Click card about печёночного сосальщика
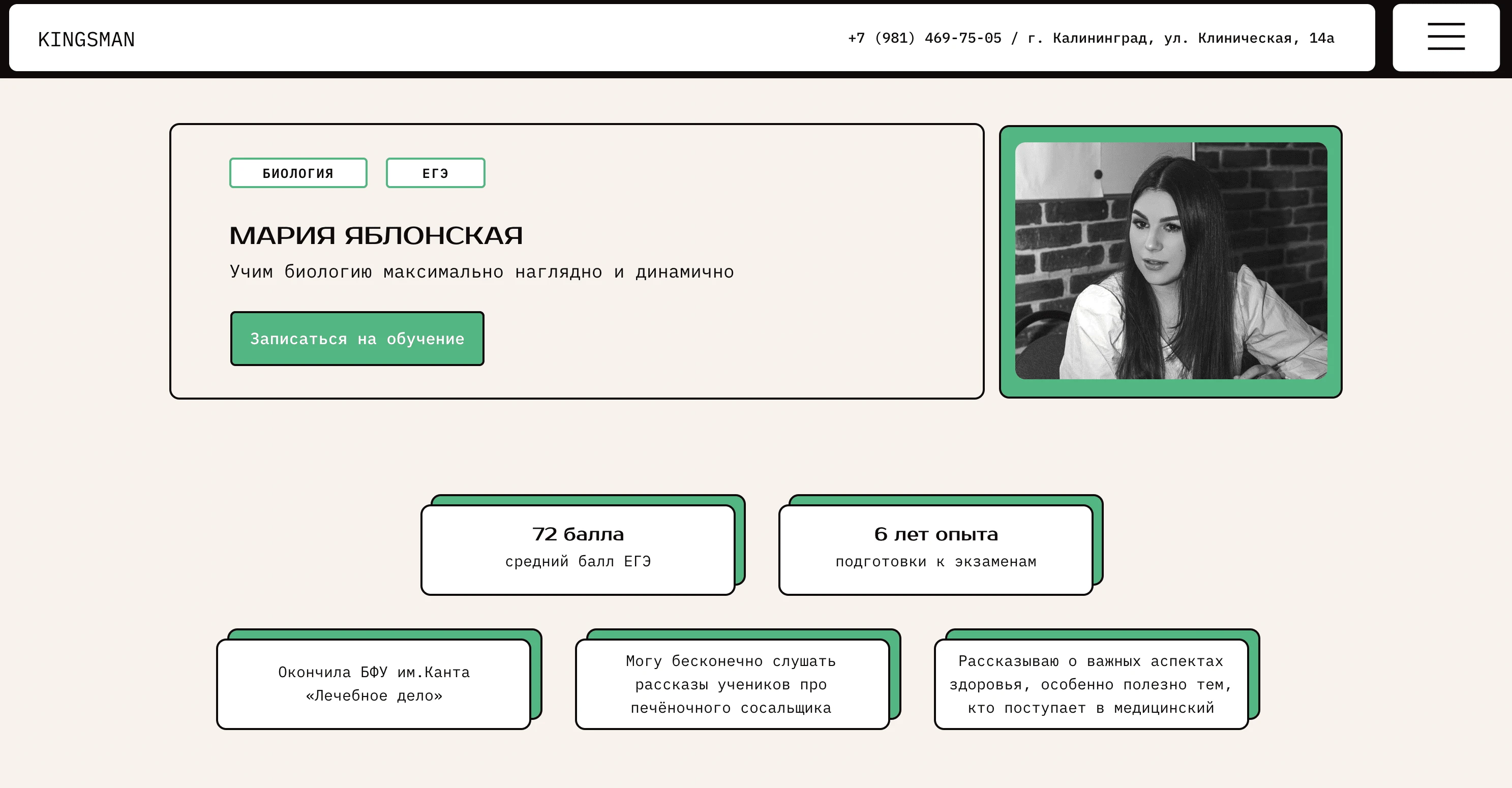 click(x=733, y=684)
